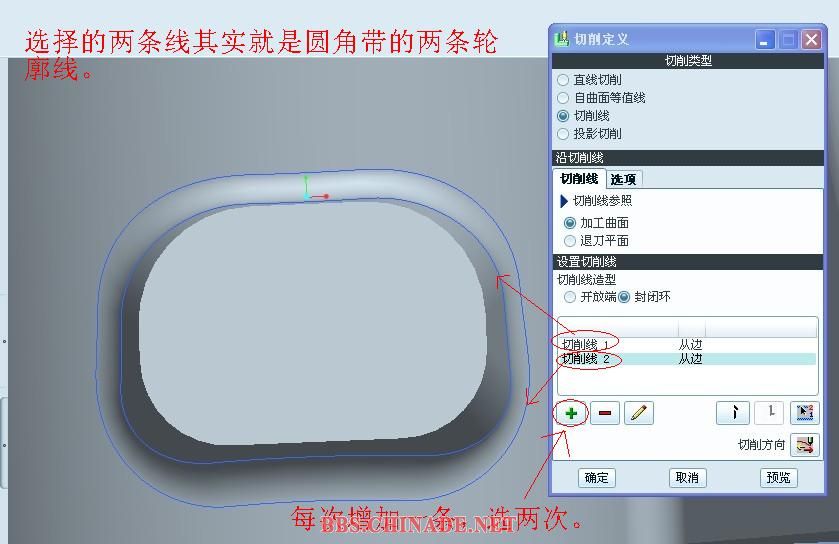
Task: Select 切削线 1 row in the list
Action: (x=687, y=344)
